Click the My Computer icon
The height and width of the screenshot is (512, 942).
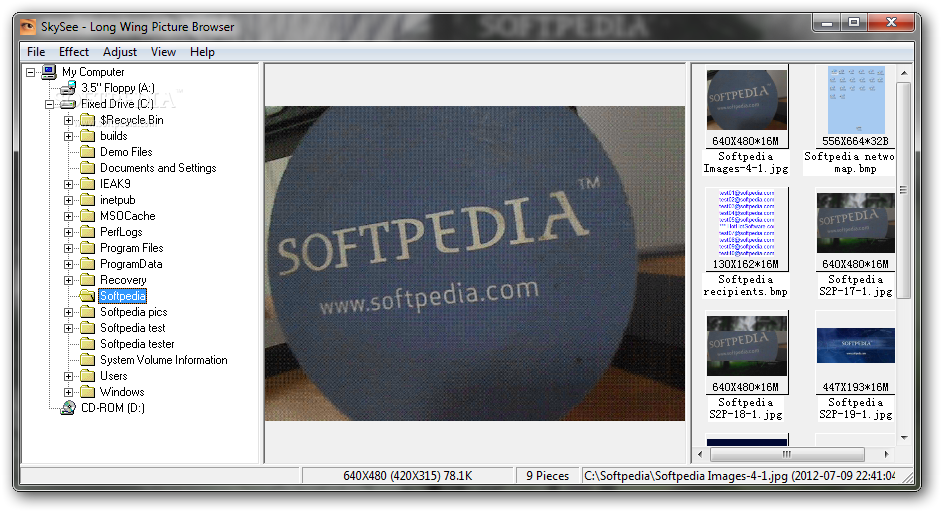click(49, 72)
